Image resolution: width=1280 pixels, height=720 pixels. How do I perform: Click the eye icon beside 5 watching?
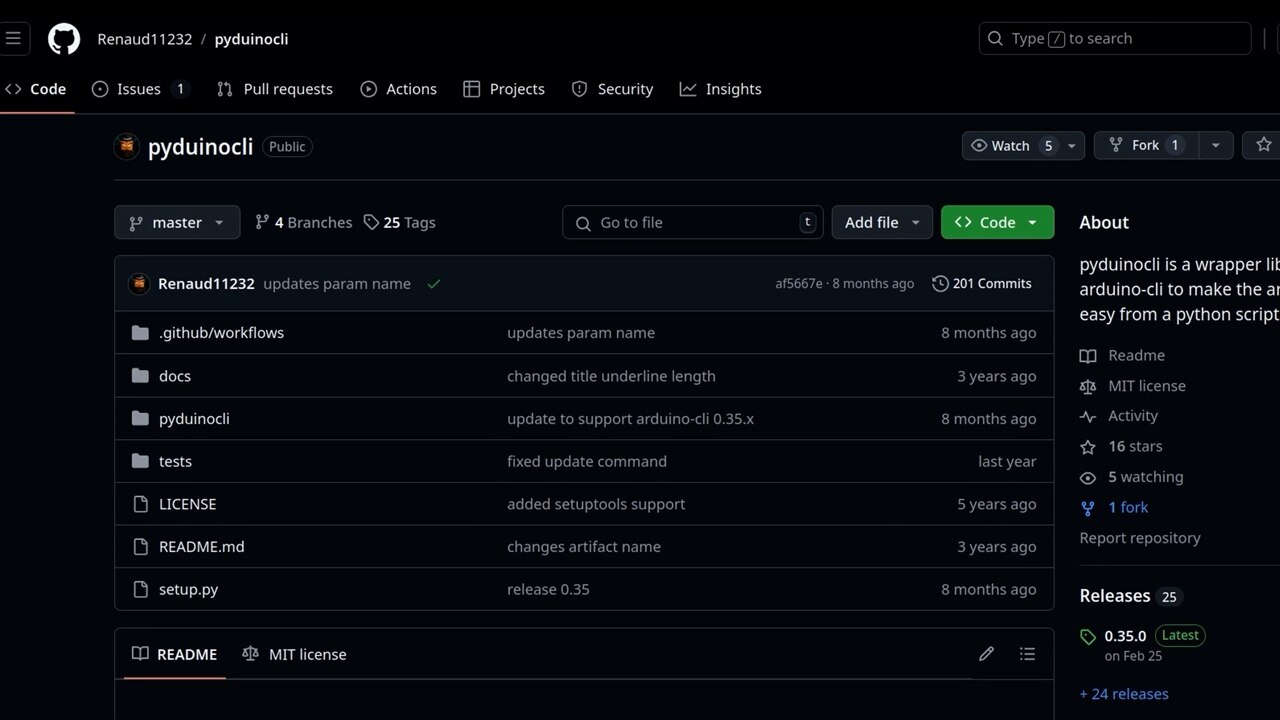(x=1088, y=477)
